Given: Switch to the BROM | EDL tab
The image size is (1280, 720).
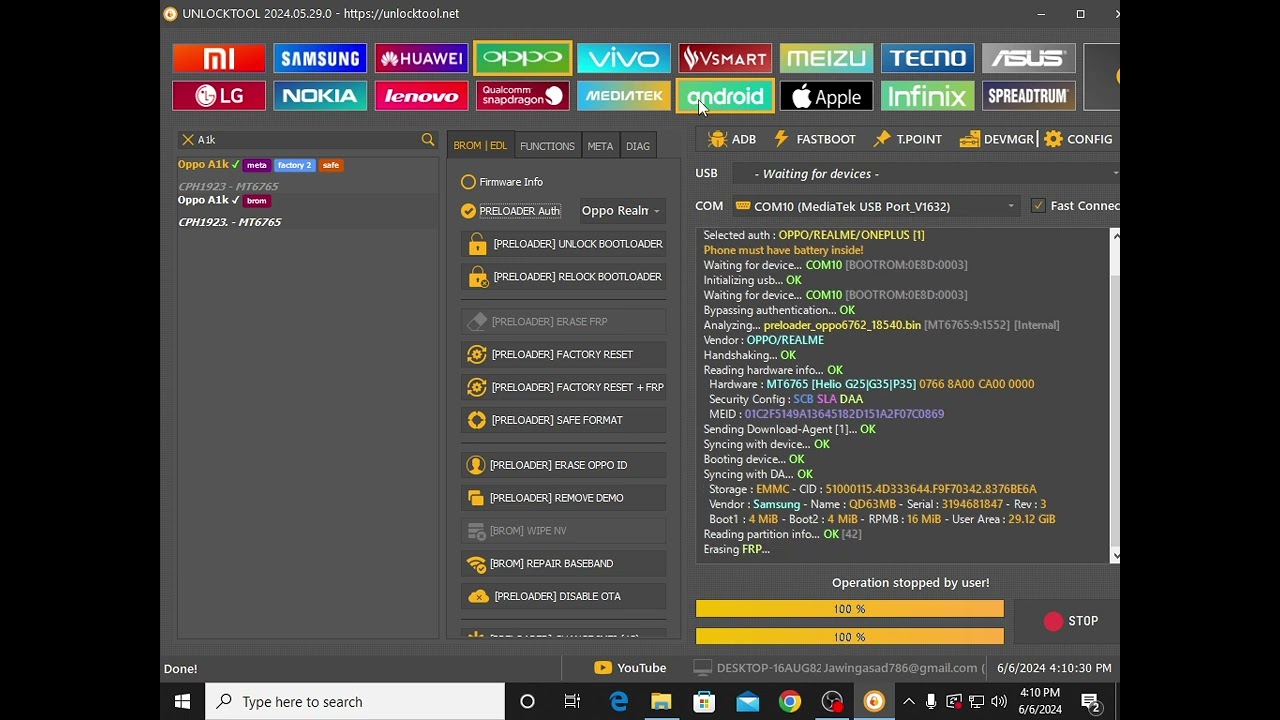Looking at the screenshot, I should click(x=480, y=146).
